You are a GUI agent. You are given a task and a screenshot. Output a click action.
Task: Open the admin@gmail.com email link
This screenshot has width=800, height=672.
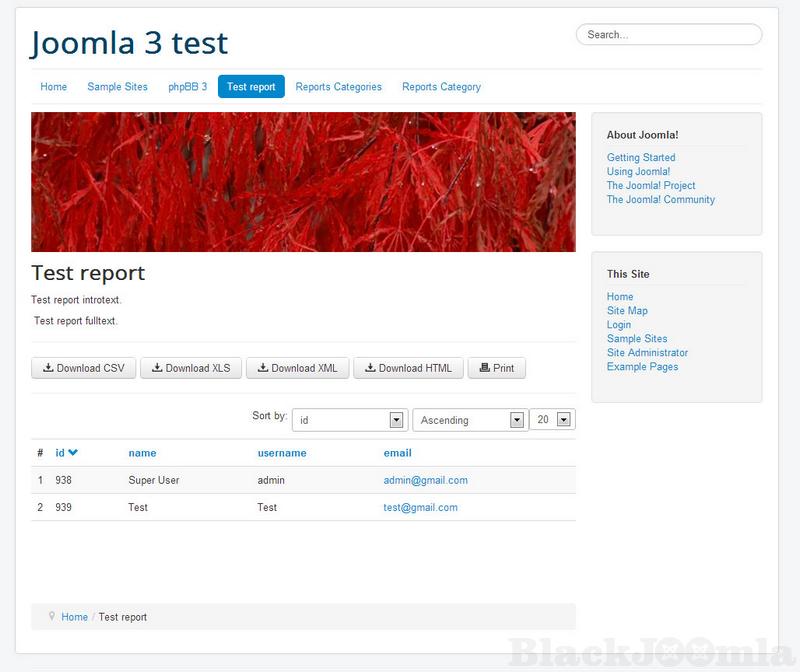click(x=425, y=480)
